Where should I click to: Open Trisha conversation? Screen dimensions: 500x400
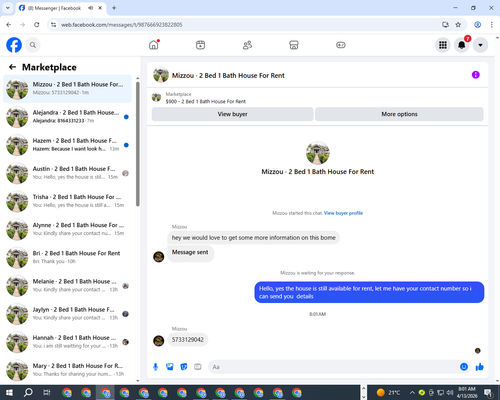coord(67,201)
